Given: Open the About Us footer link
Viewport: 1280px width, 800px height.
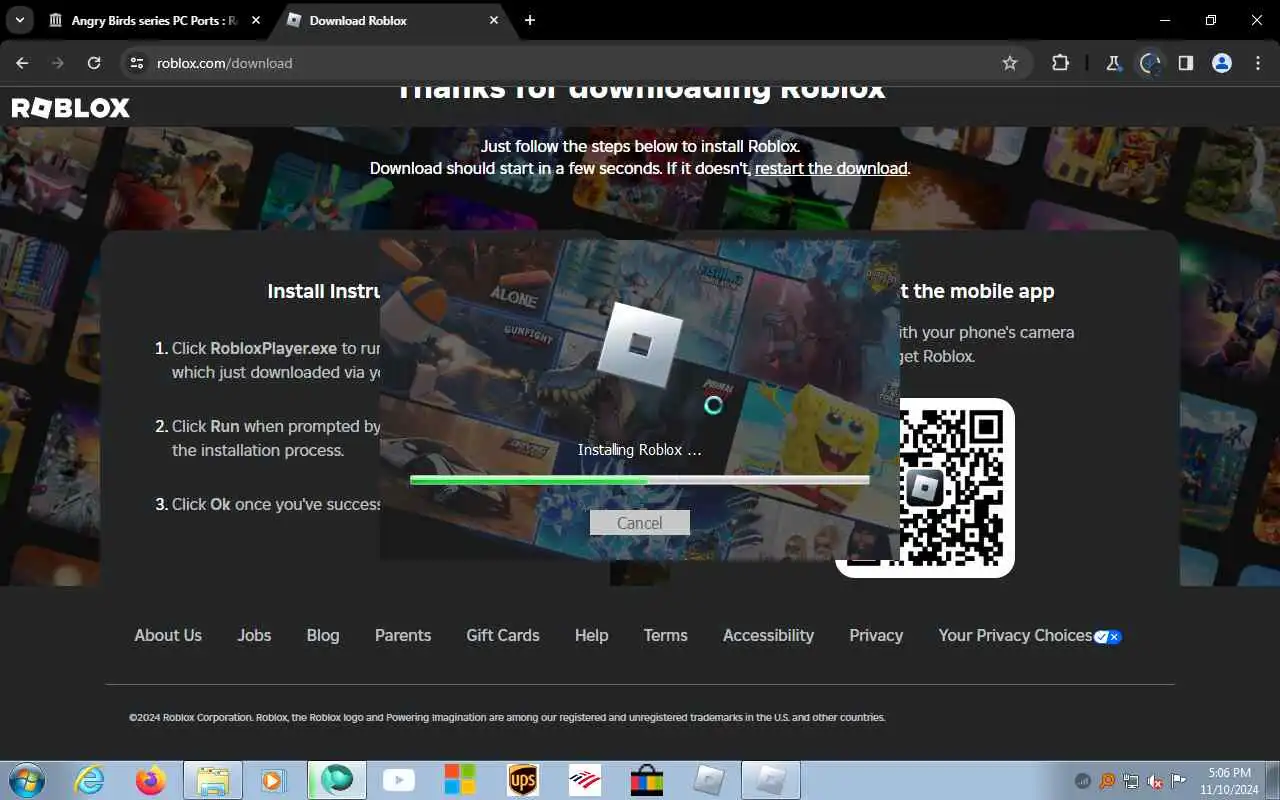Looking at the screenshot, I should pos(168,635).
